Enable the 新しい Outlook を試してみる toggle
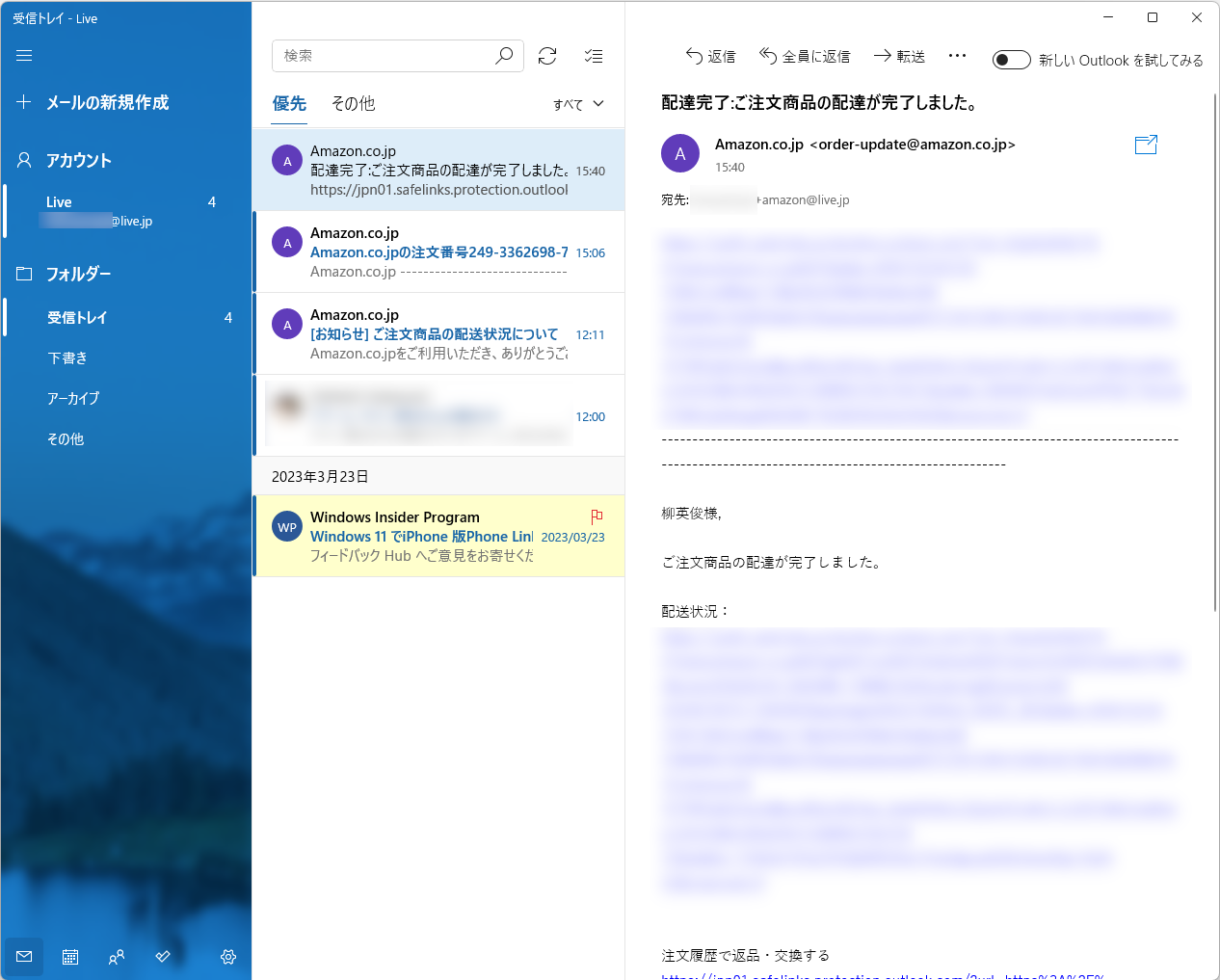 click(x=1011, y=59)
